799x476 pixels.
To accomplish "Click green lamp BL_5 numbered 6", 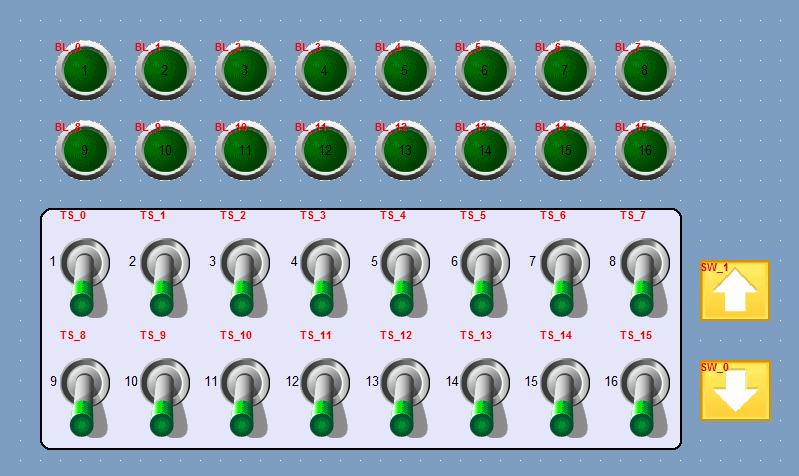I will tap(485, 70).
